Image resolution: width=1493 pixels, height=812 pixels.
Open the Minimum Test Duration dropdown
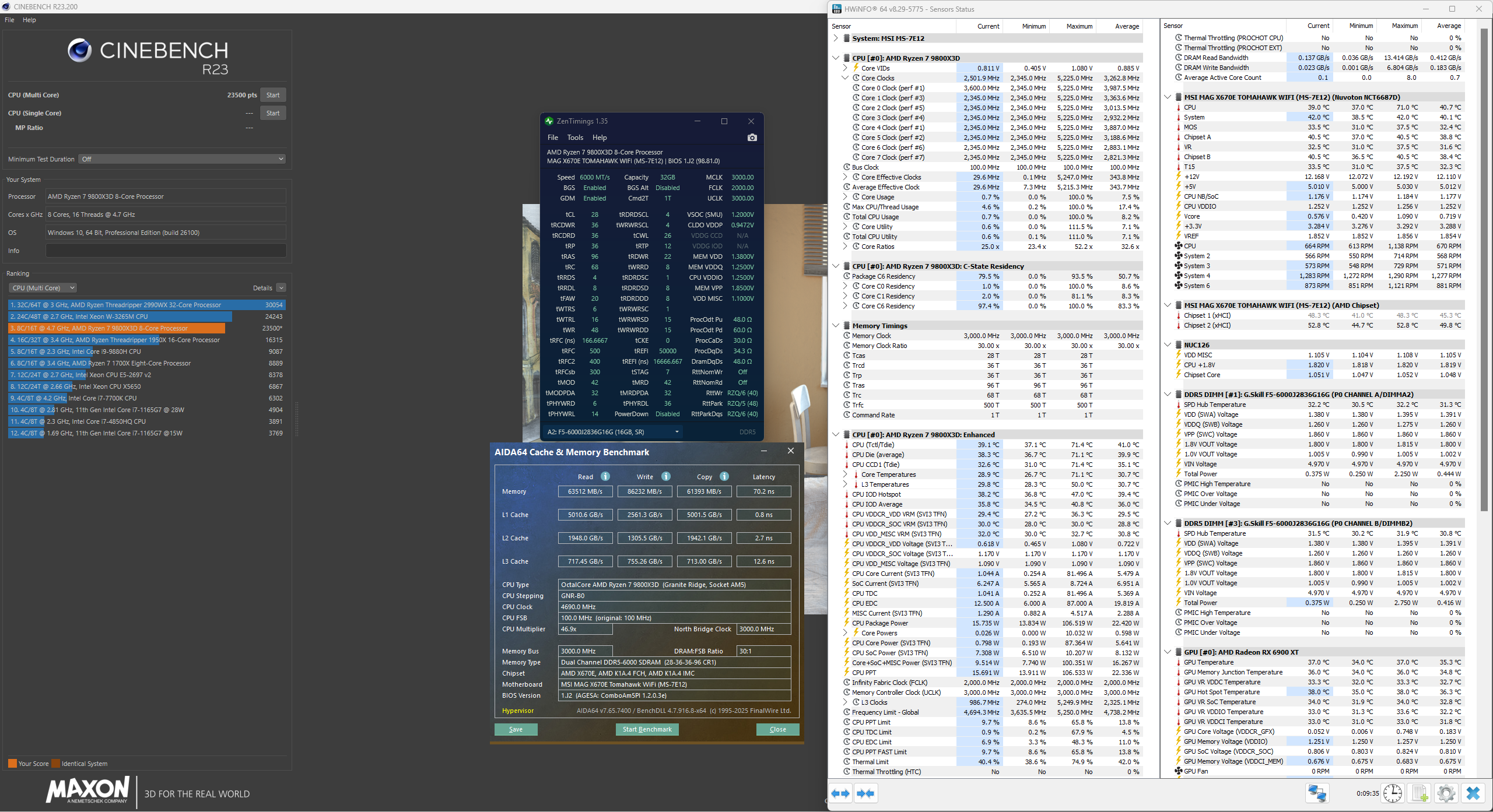click(183, 159)
